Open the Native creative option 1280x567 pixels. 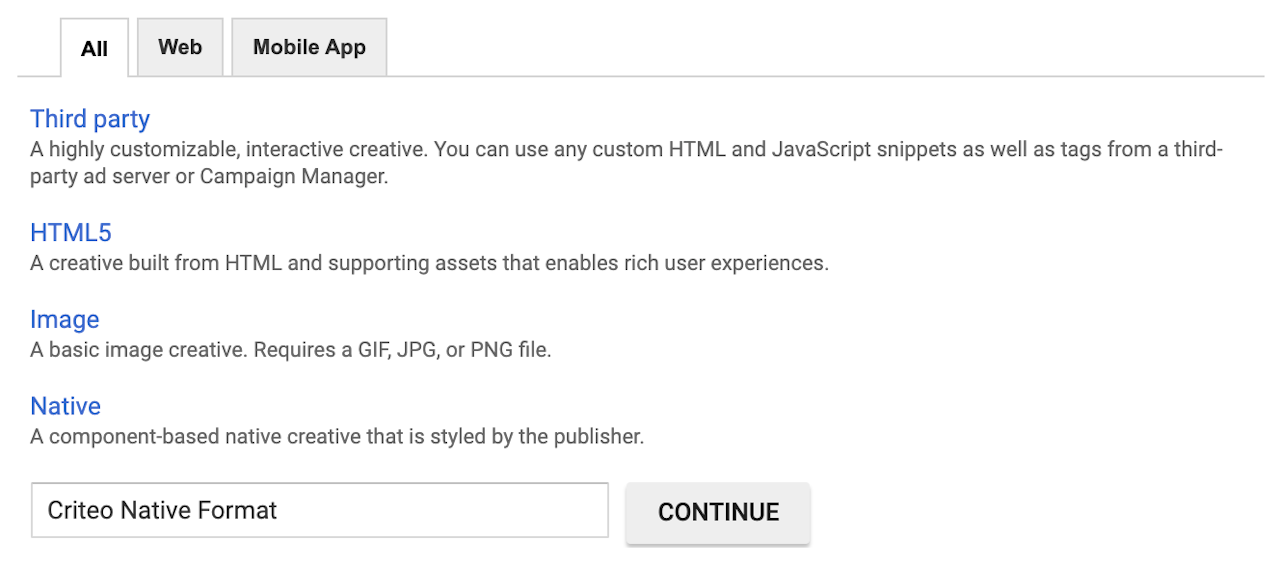coord(65,406)
